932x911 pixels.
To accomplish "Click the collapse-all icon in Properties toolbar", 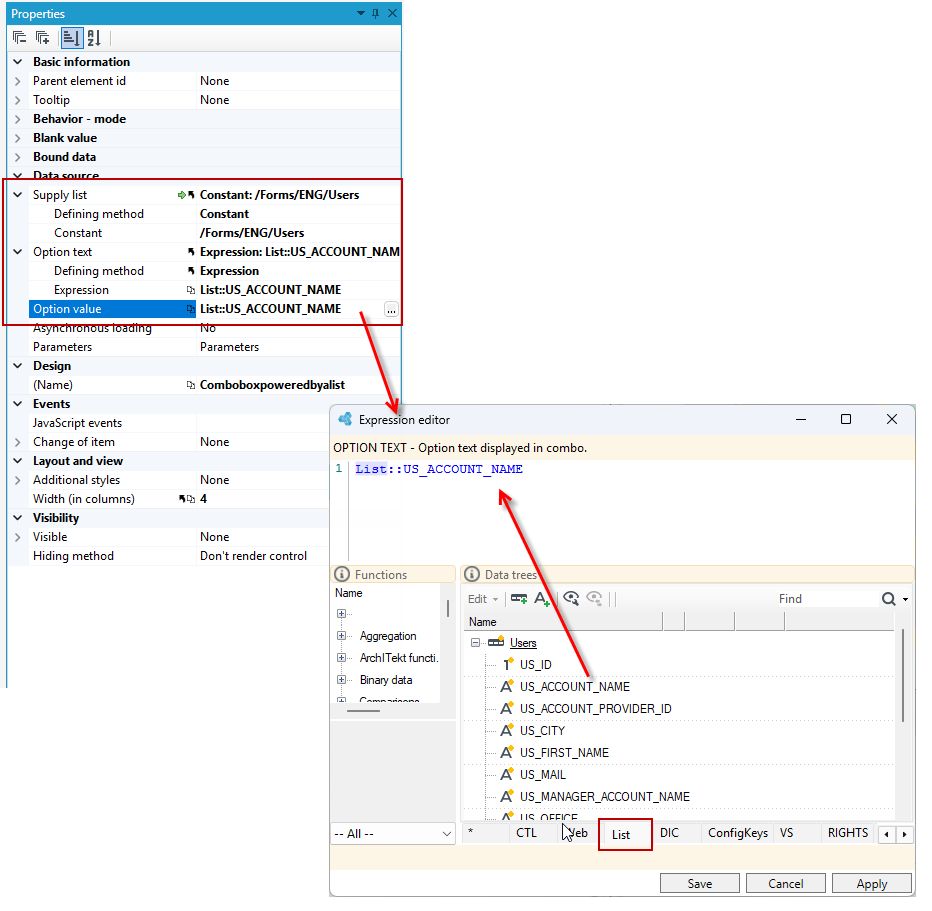I will tap(20, 38).
